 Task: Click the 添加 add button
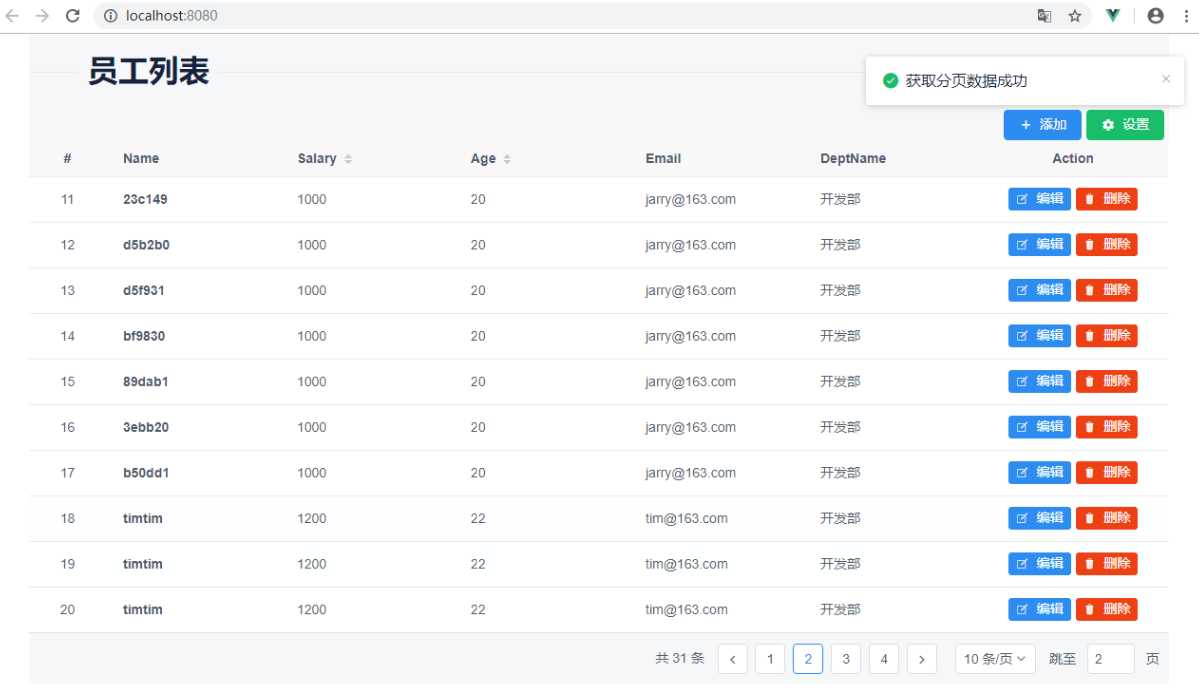pos(1042,125)
